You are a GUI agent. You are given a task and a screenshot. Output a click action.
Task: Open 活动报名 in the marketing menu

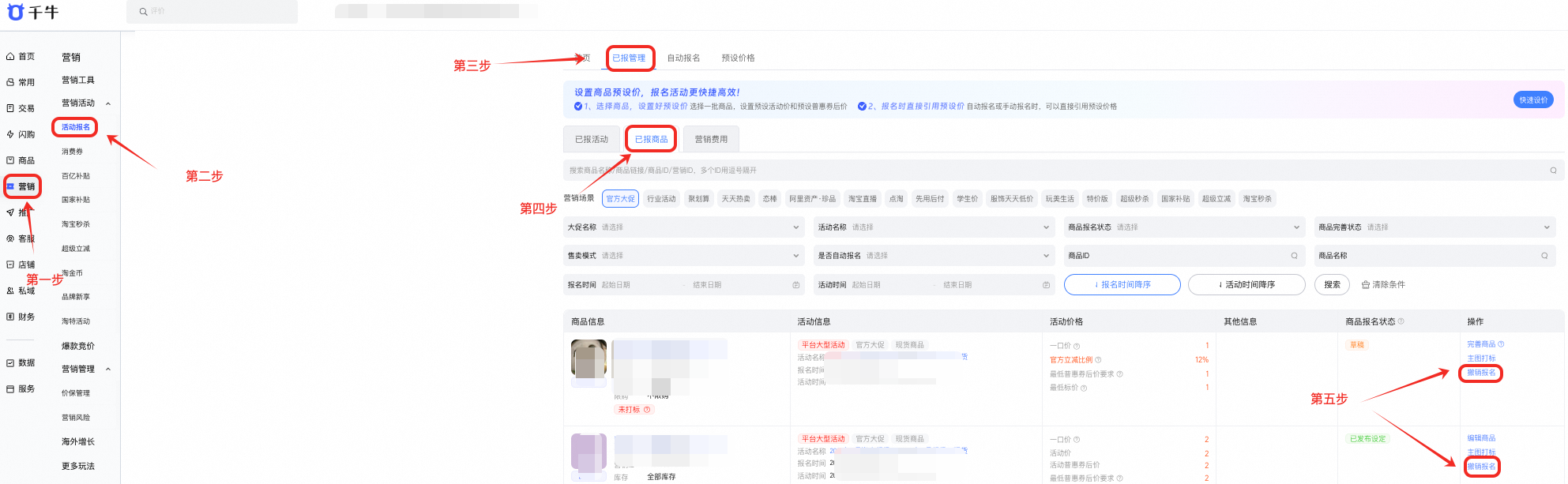pos(75,127)
